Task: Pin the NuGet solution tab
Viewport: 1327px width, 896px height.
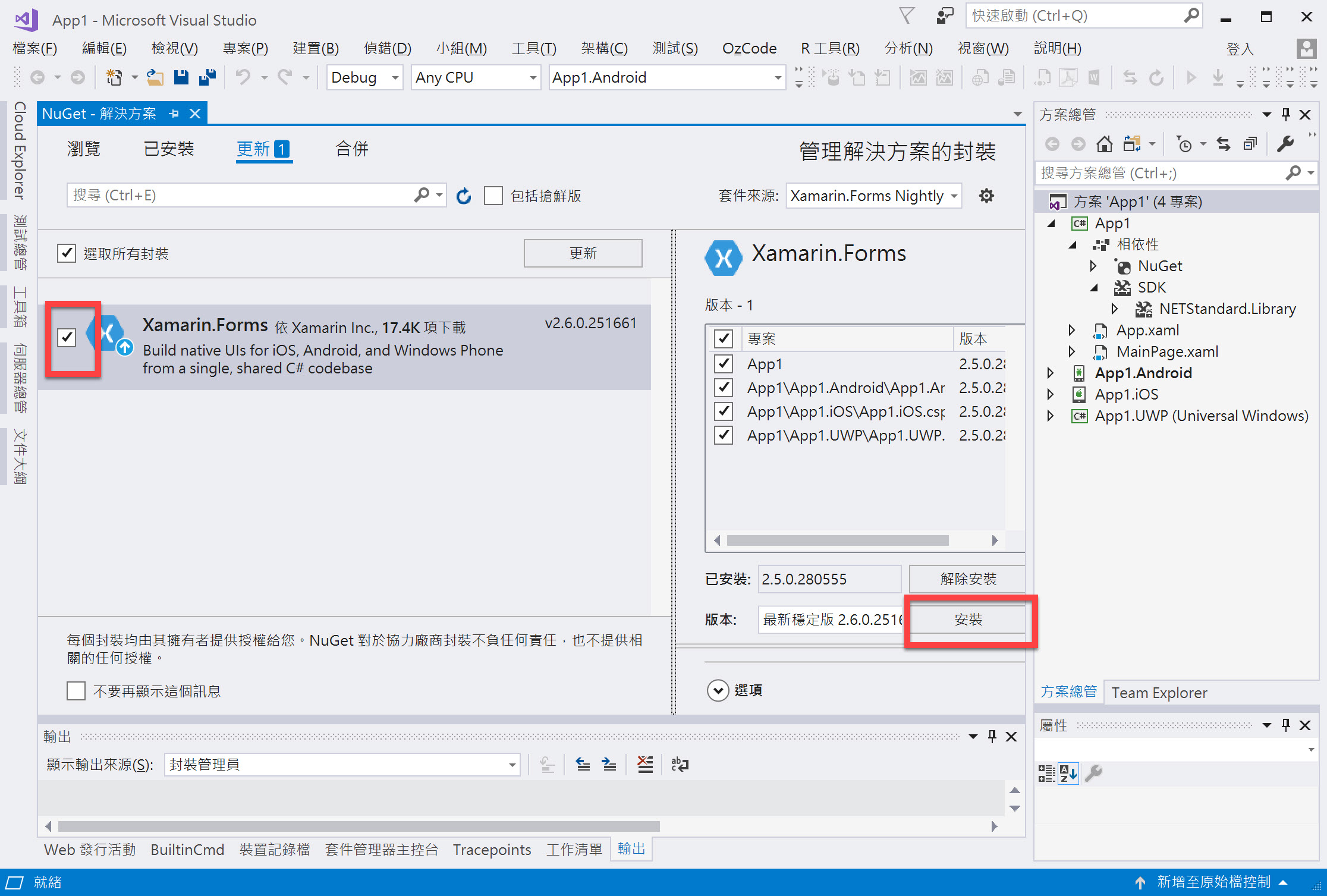Action: pyautogui.click(x=174, y=114)
